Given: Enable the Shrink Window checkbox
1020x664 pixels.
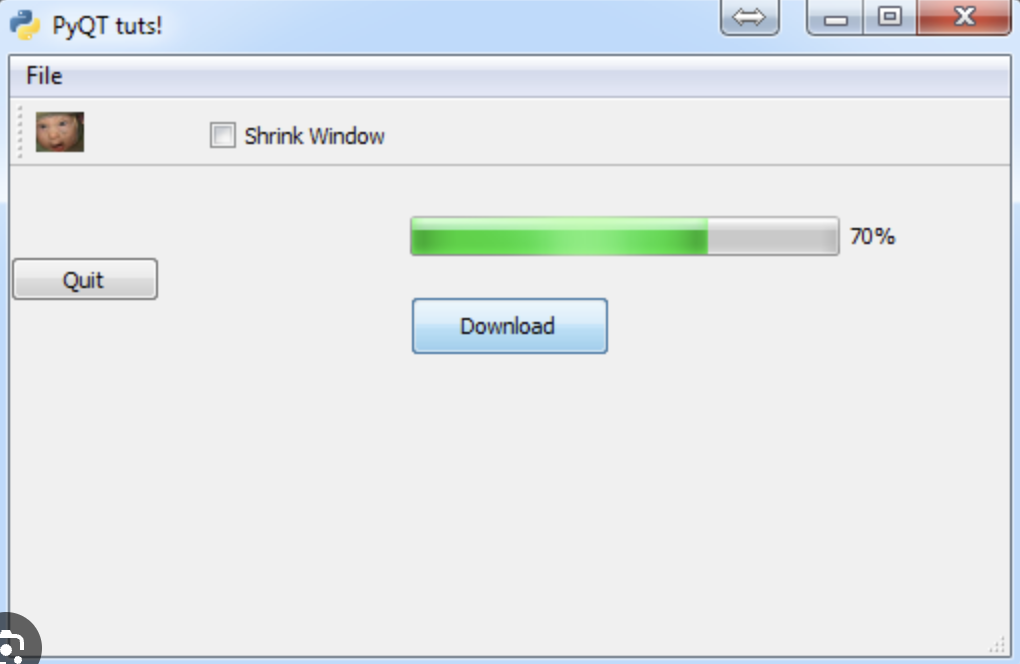Looking at the screenshot, I should [x=222, y=135].
